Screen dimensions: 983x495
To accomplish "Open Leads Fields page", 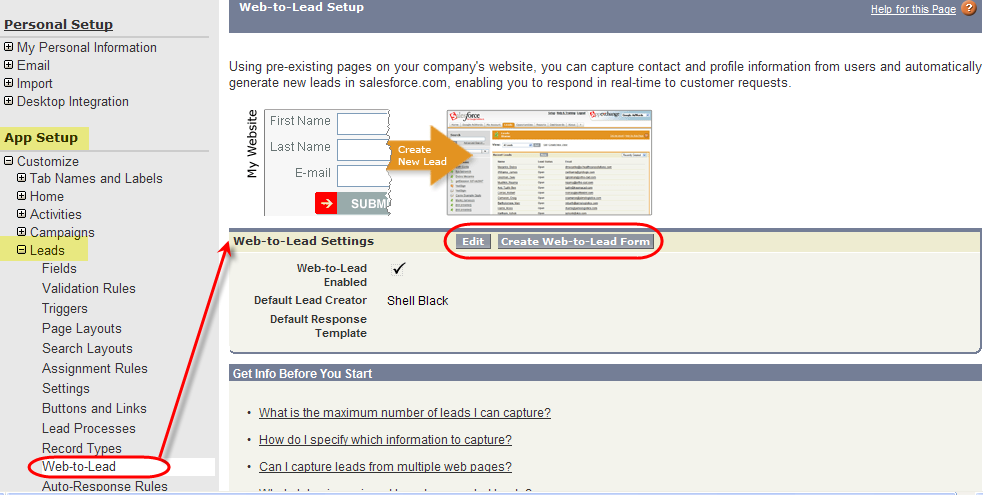I will coord(60,268).
